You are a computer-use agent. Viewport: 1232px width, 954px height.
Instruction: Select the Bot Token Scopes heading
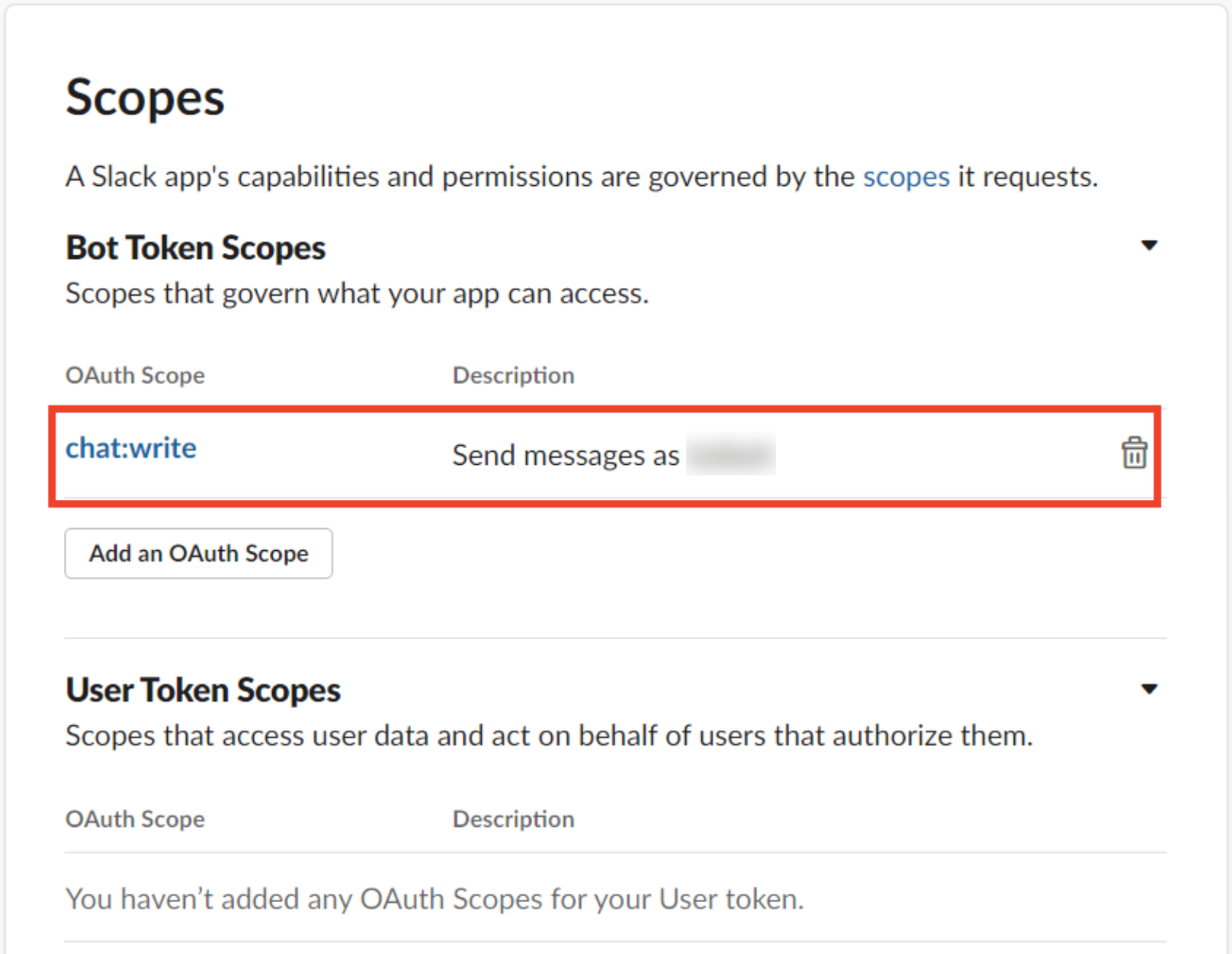[196, 248]
